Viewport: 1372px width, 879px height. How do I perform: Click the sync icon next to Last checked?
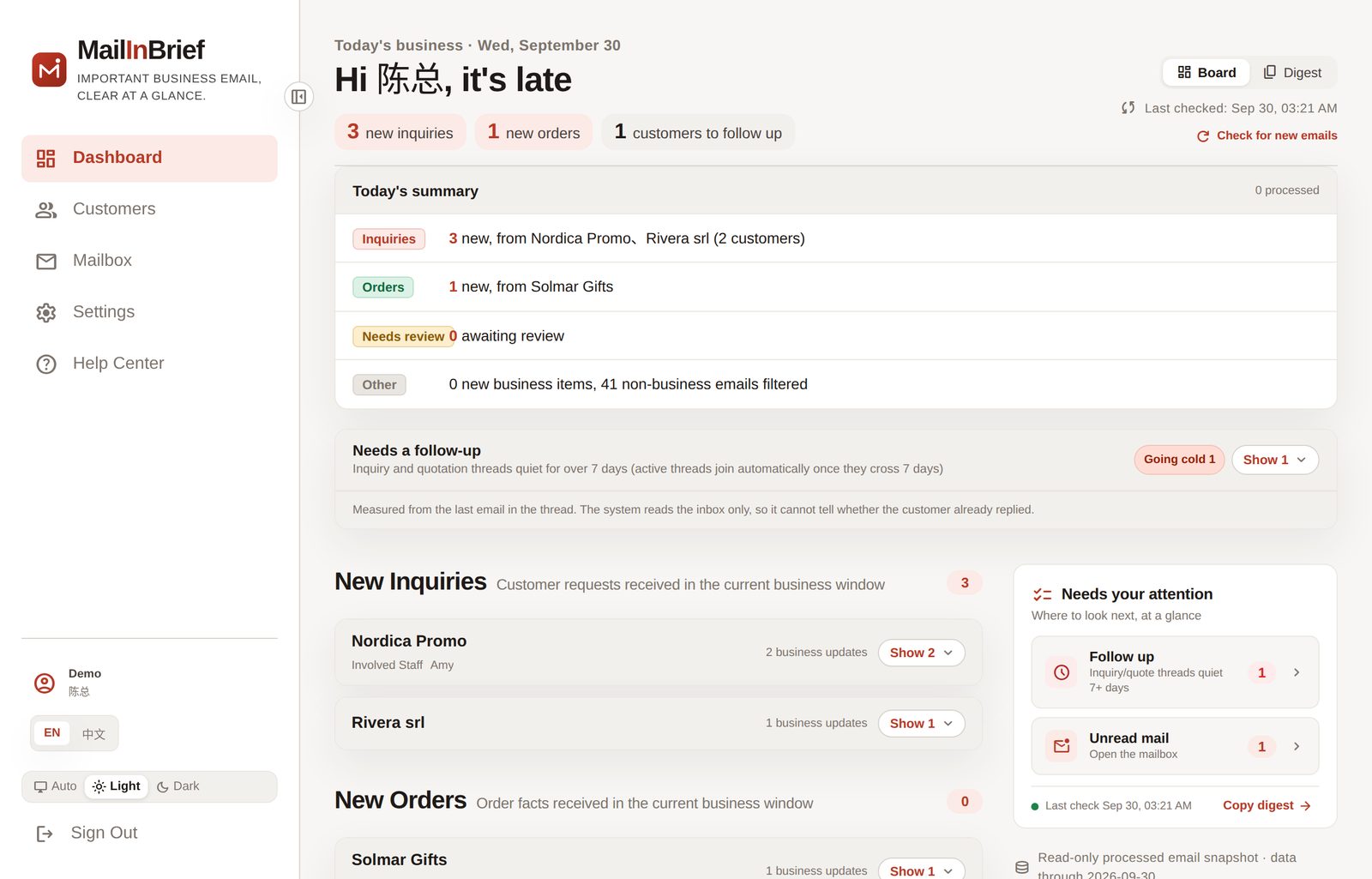1128,108
